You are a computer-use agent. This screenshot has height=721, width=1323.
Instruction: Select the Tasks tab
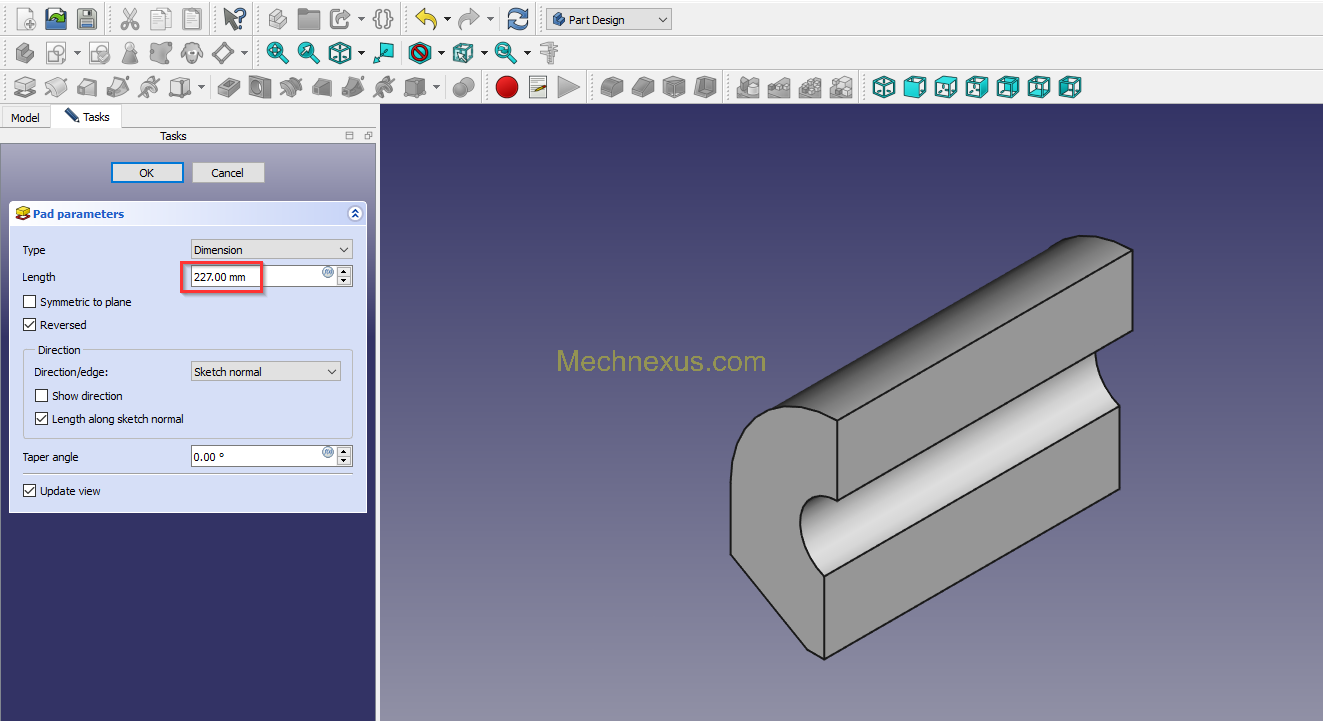click(87, 117)
